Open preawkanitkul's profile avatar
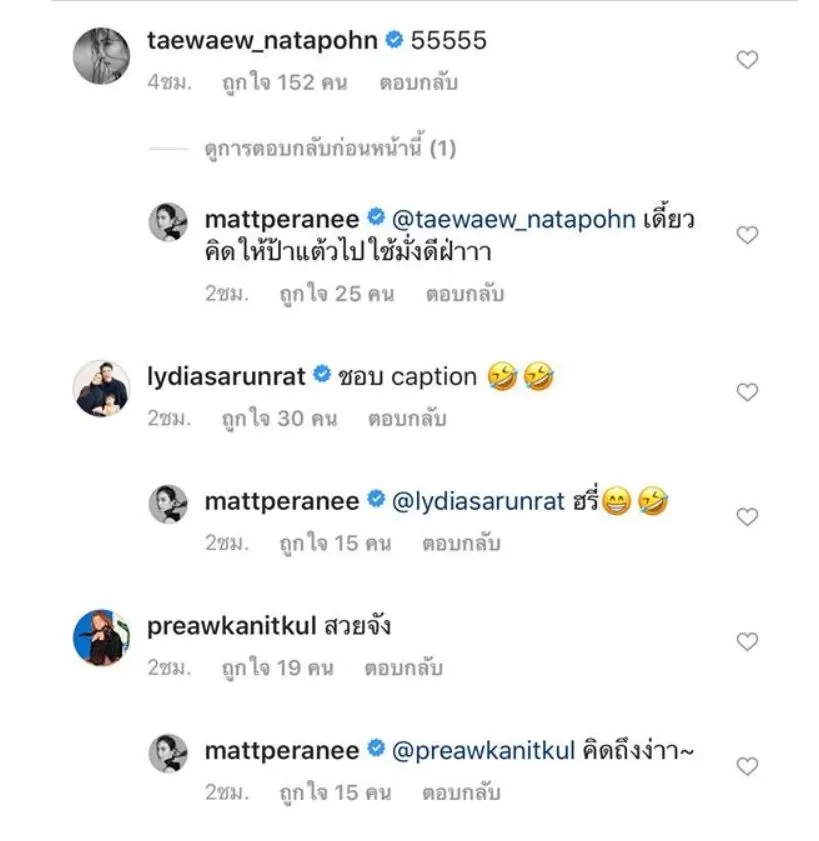This screenshot has width=819, height=841. (102, 637)
